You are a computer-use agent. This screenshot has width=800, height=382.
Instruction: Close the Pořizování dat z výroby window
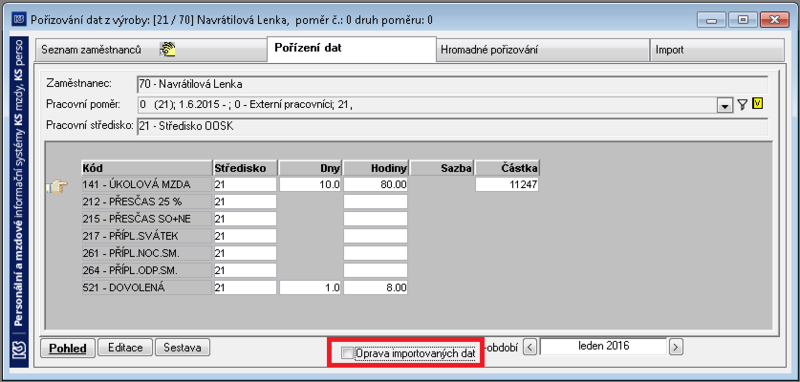click(x=774, y=20)
